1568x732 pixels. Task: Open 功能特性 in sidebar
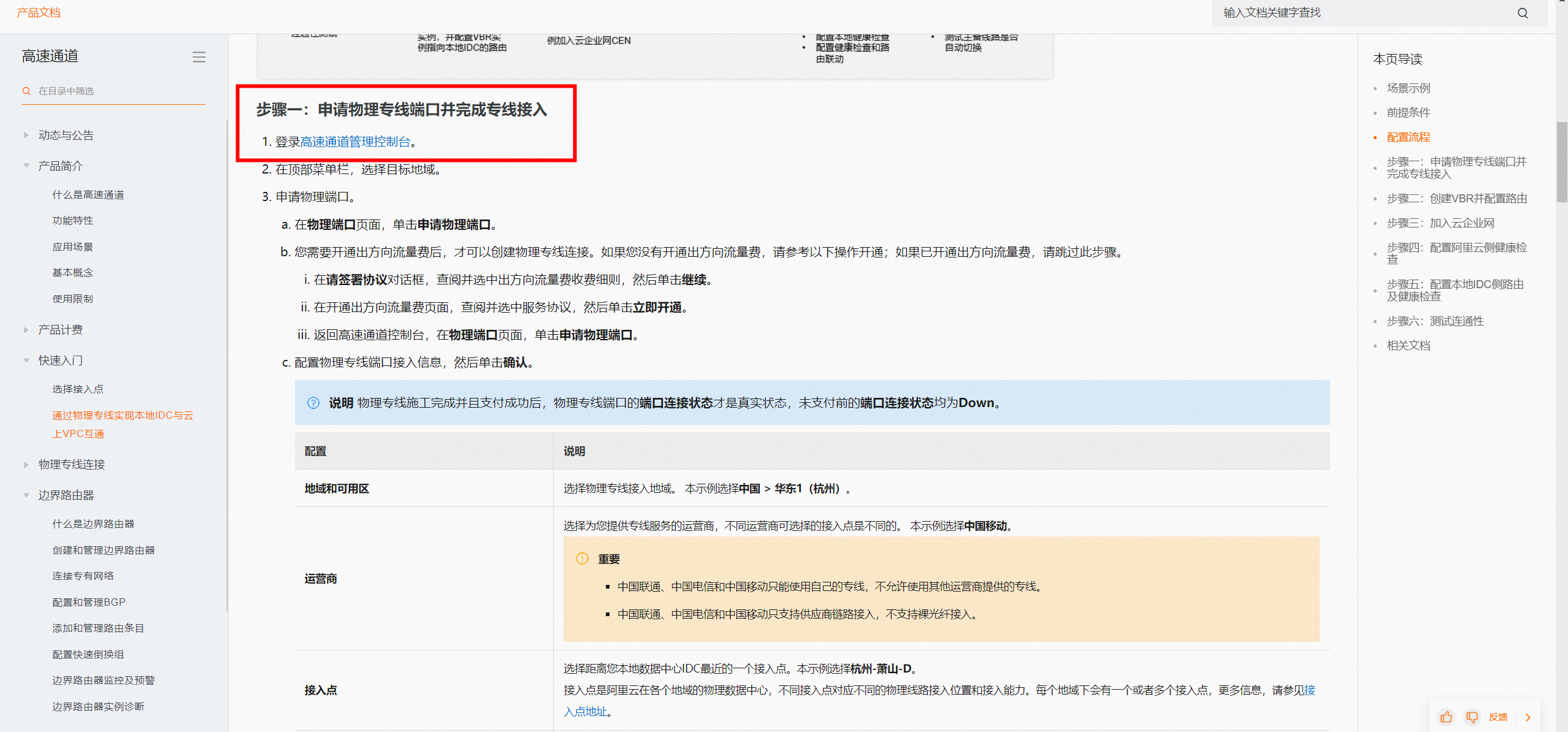tap(73, 221)
